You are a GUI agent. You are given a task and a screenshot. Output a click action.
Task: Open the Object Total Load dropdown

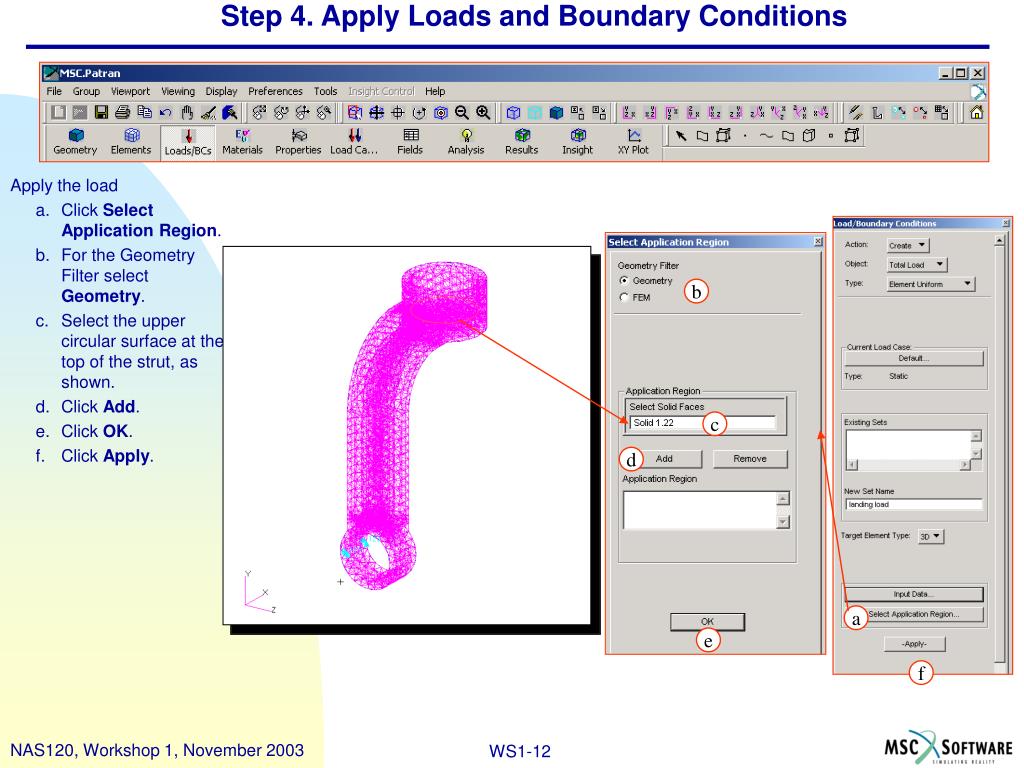916,264
